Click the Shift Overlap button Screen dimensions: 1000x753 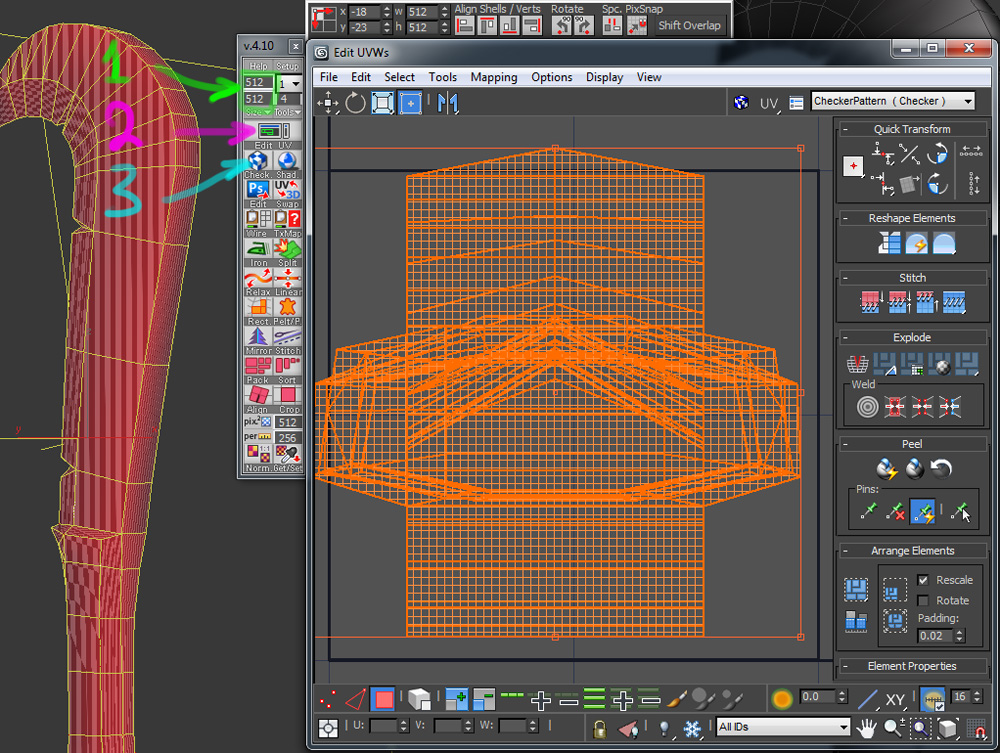pos(689,26)
